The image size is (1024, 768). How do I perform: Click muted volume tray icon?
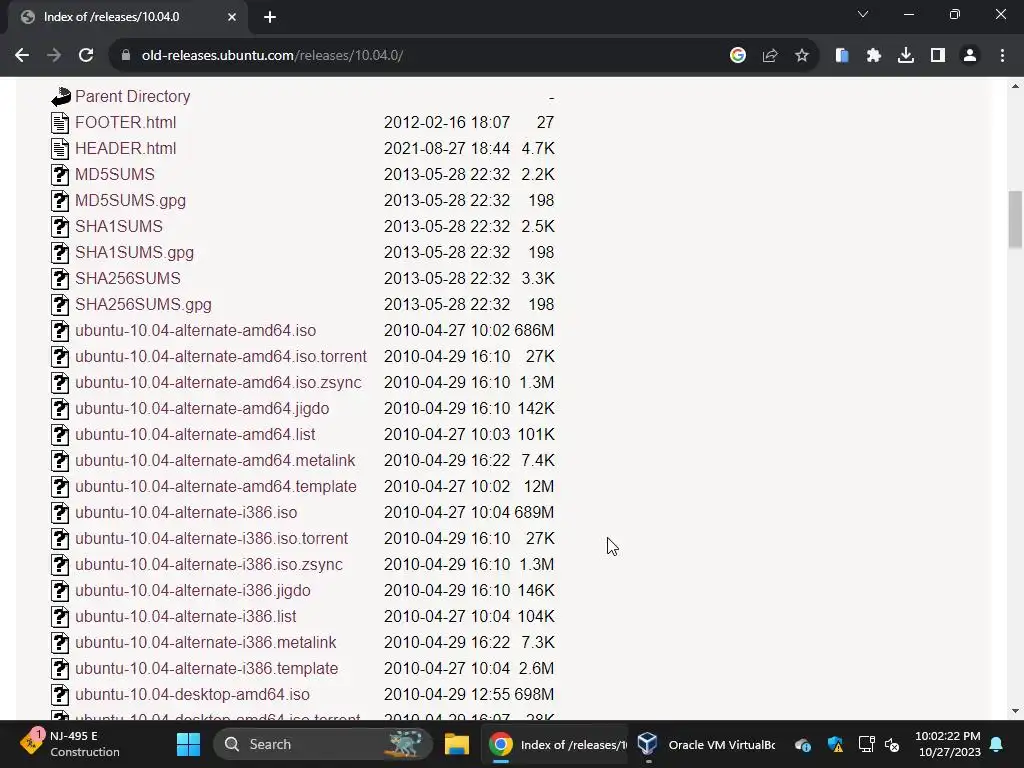892,744
